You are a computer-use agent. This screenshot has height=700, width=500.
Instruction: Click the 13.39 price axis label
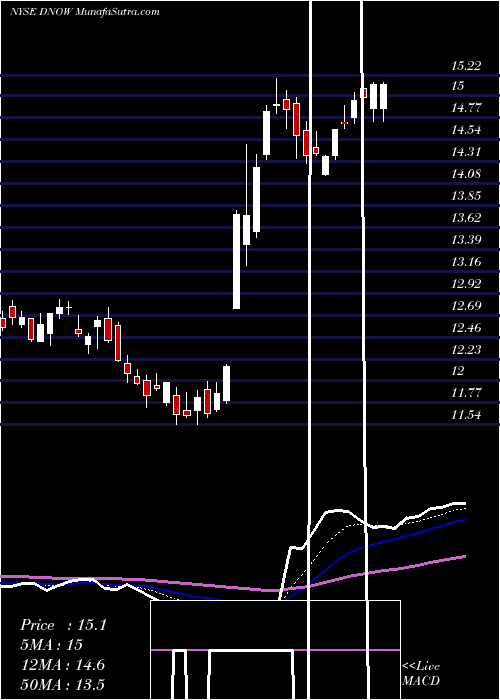coord(466,239)
